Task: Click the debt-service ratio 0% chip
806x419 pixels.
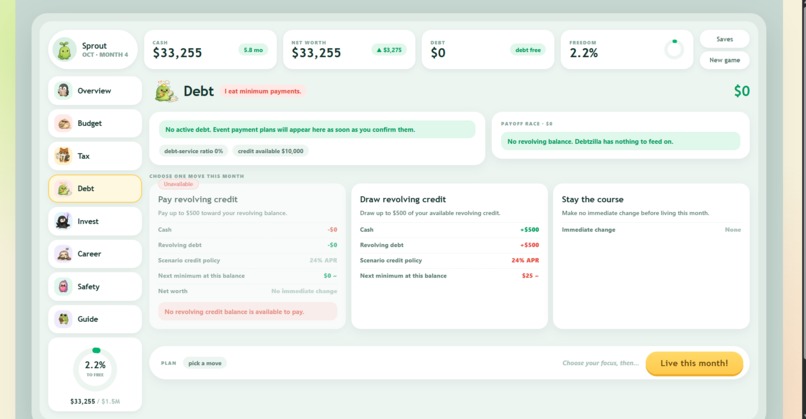Action: [193, 151]
